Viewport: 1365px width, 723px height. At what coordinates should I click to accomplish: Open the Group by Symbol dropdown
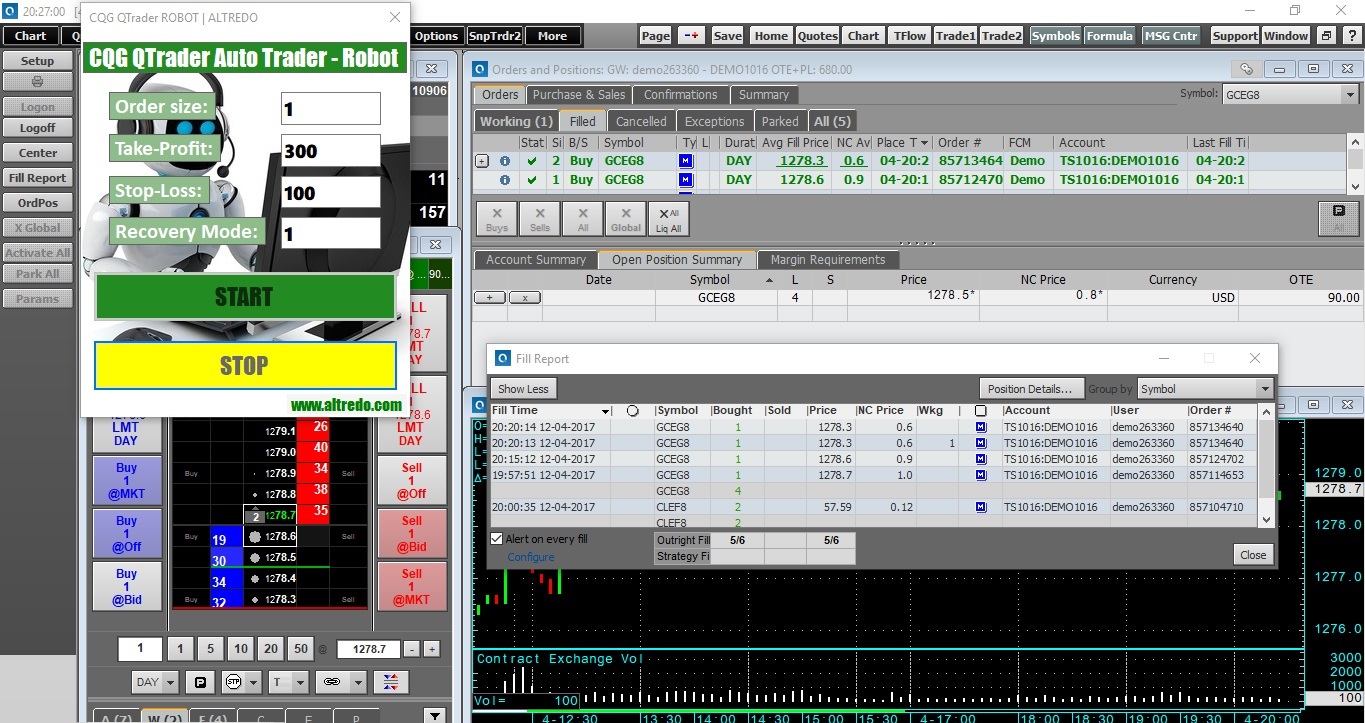coord(1265,389)
